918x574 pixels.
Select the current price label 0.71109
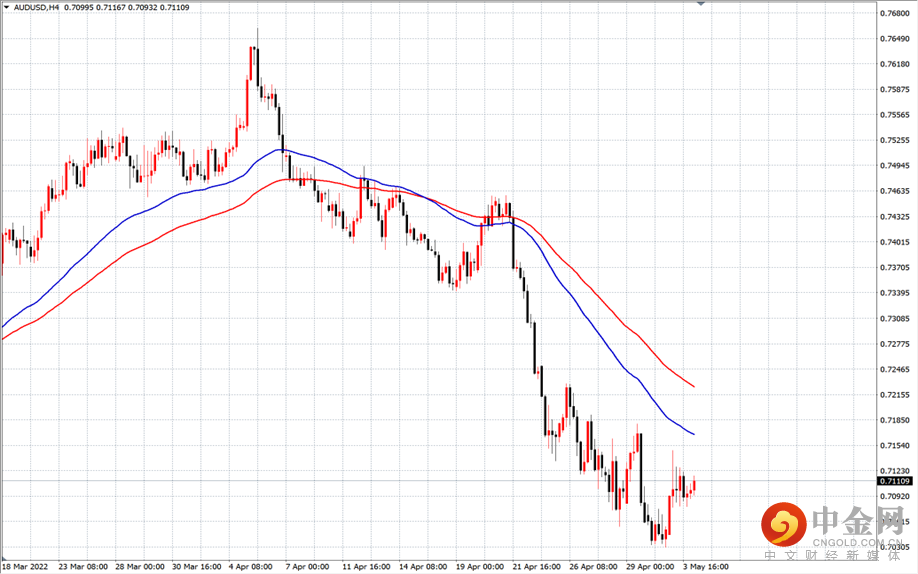click(x=895, y=481)
